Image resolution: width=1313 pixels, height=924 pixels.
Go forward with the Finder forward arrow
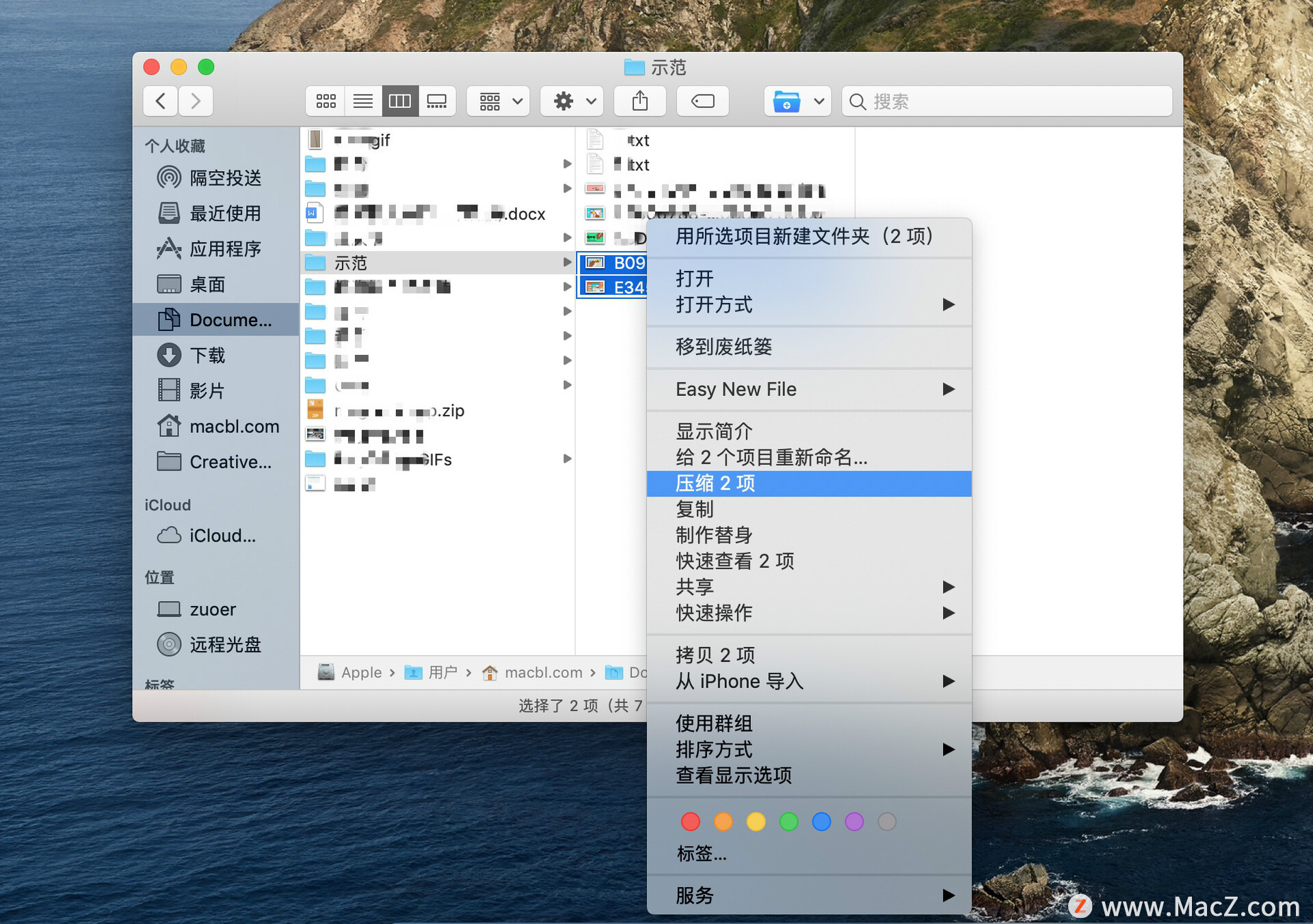click(196, 101)
